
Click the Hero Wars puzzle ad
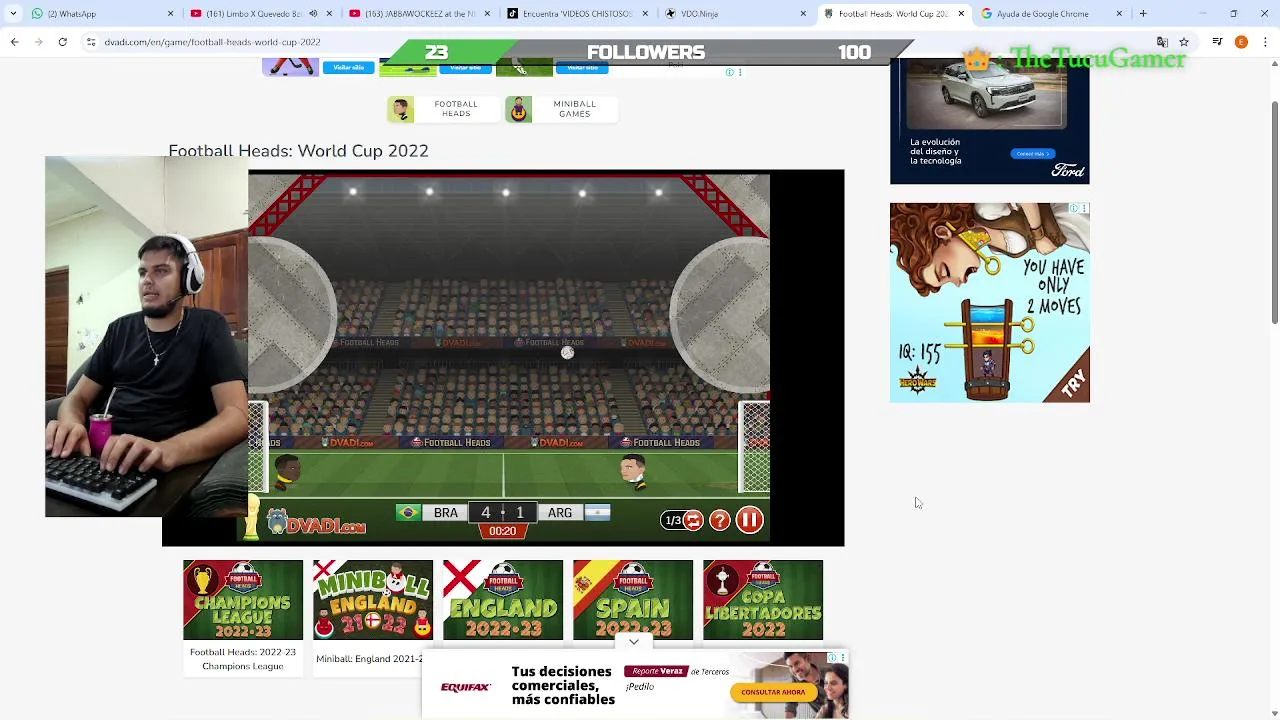pyautogui.click(x=989, y=303)
